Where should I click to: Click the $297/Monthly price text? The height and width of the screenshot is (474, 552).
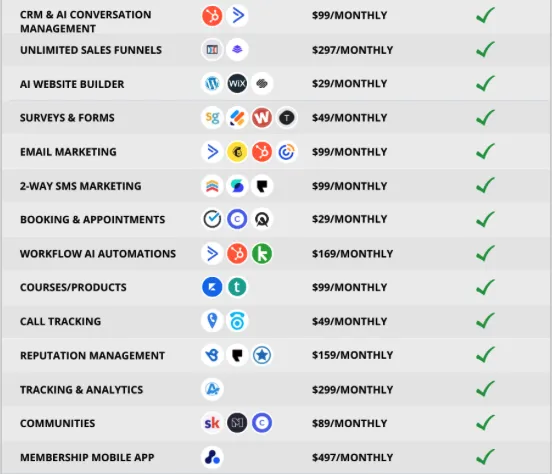352,50
